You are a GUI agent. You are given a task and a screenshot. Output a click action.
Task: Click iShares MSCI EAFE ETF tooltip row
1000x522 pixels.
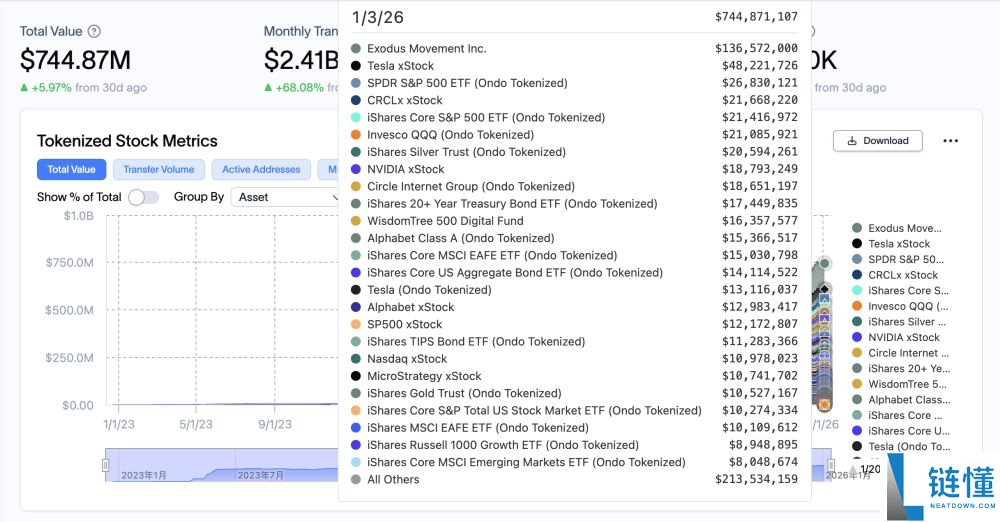coord(574,428)
